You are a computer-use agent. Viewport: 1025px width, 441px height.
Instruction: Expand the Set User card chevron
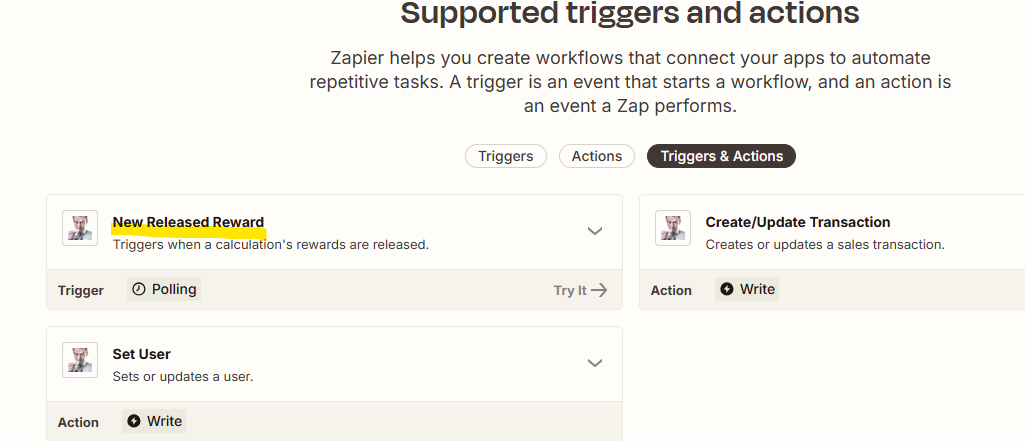594,363
